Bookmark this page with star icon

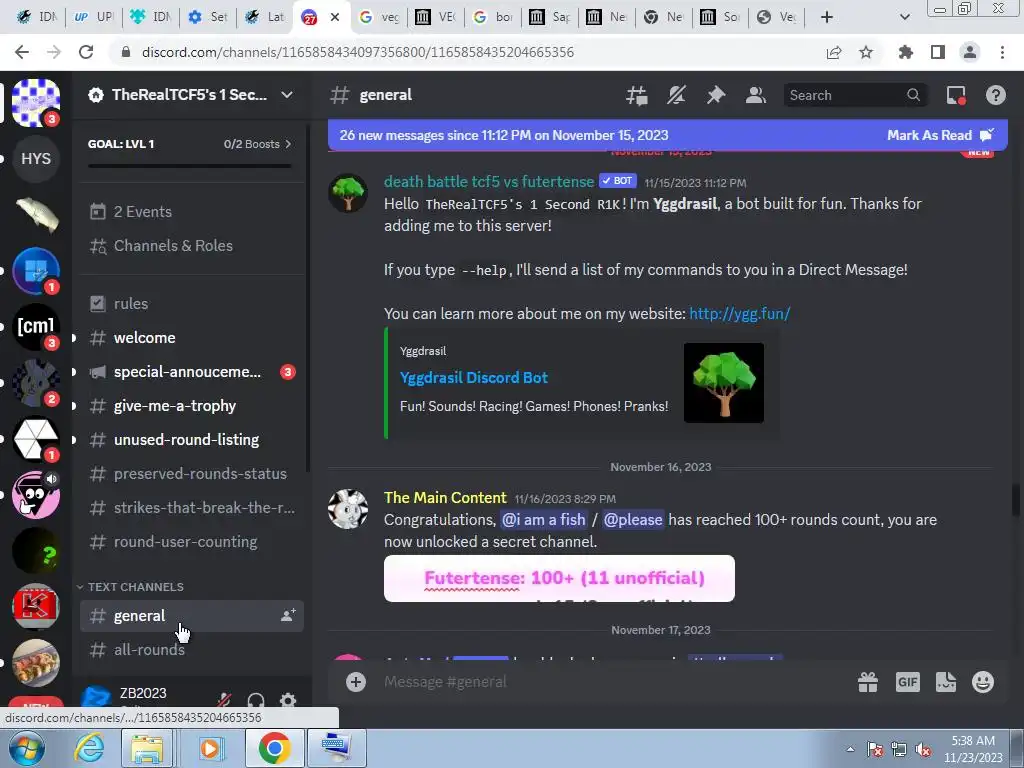pyautogui.click(x=866, y=52)
